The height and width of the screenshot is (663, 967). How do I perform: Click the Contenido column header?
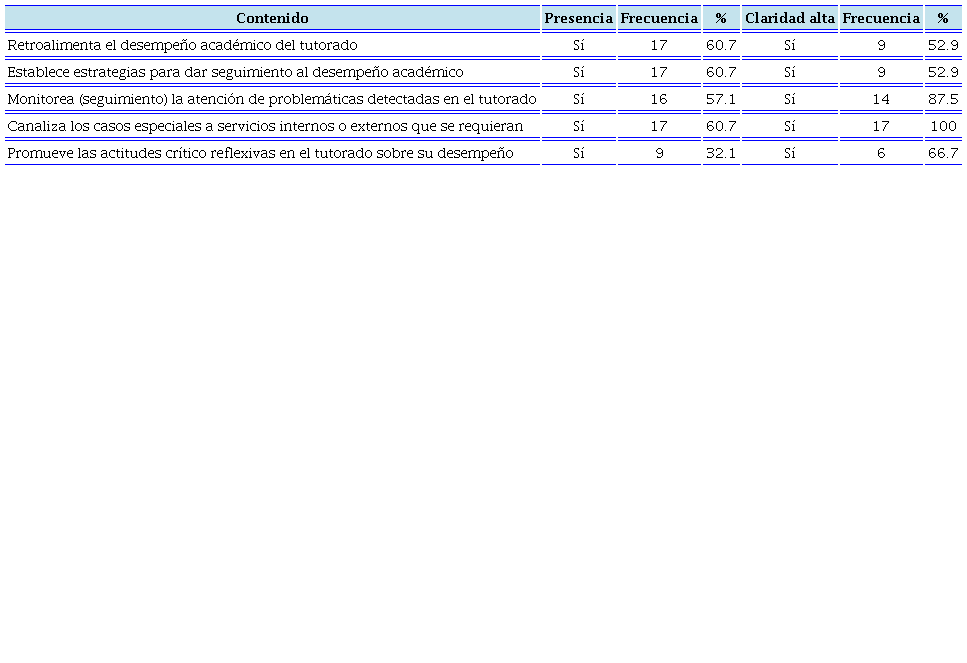tap(272, 18)
